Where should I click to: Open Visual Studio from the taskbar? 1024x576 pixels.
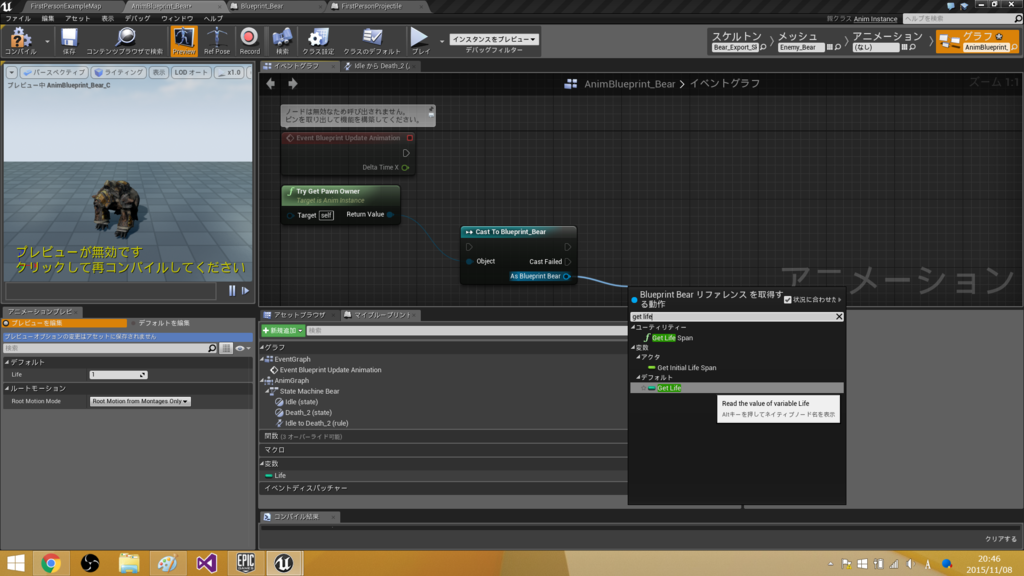tap(206, 563)
